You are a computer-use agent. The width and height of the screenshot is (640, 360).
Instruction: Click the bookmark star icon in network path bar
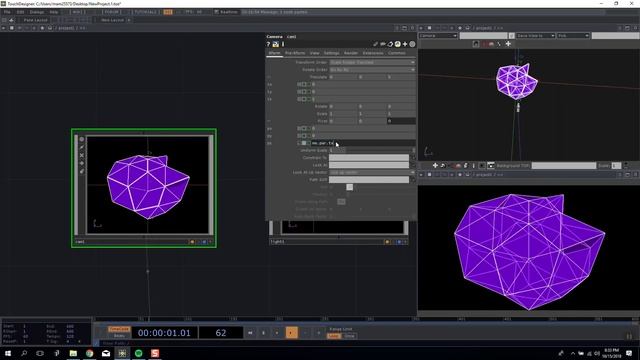[x=42, y=28]
